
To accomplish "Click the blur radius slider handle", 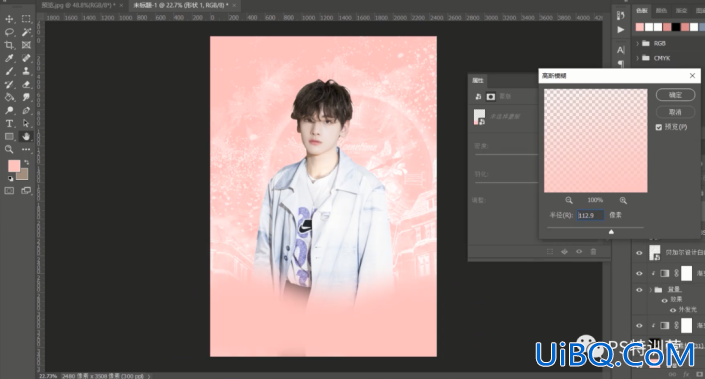I will (x=611, y=232).
